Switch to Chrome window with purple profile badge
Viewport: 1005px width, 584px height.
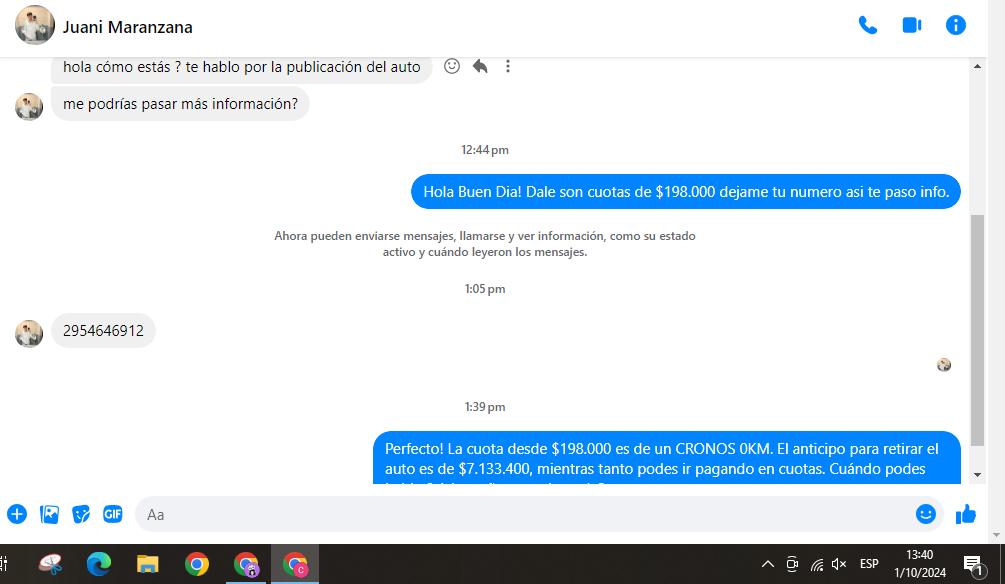point(245,564)
